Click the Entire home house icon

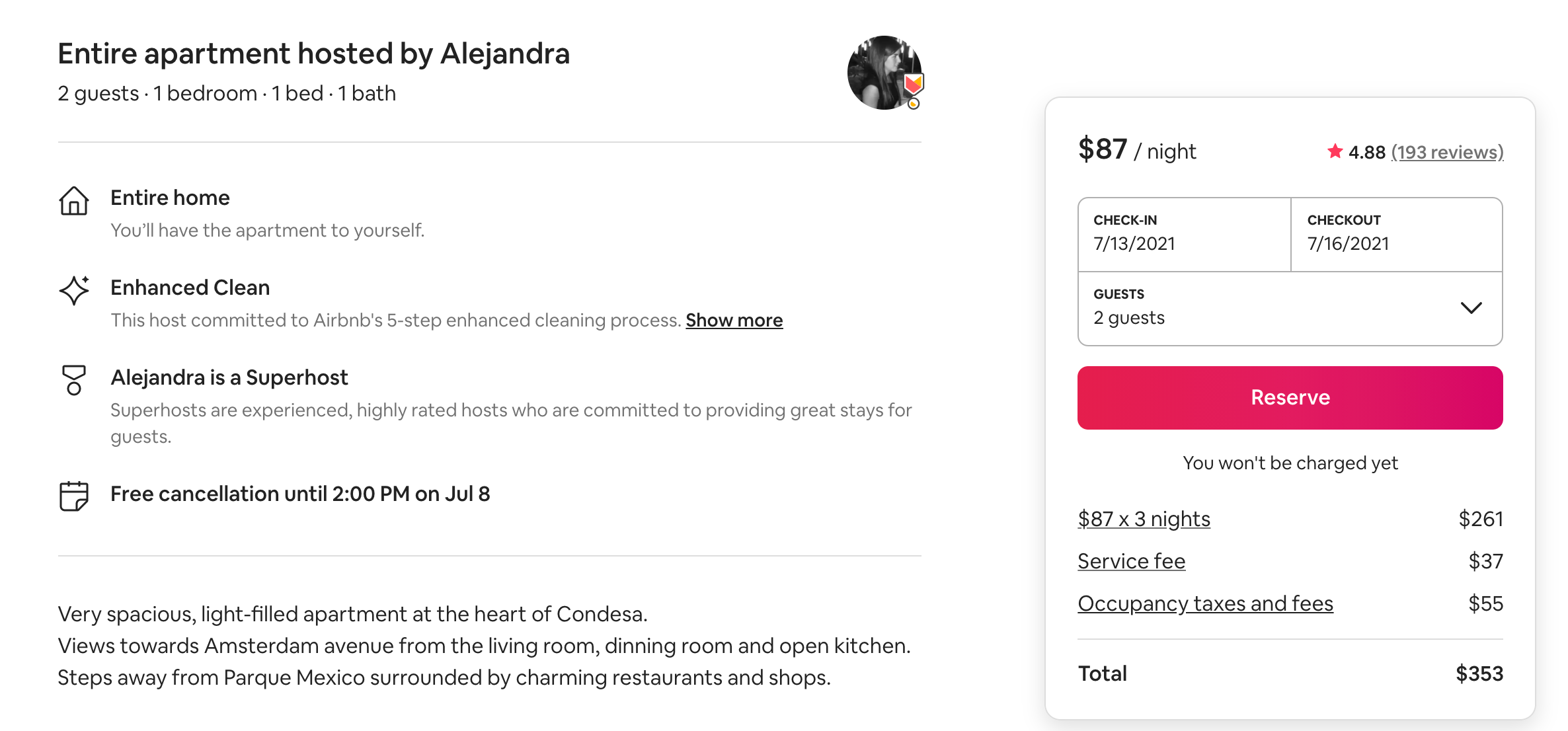73,201
